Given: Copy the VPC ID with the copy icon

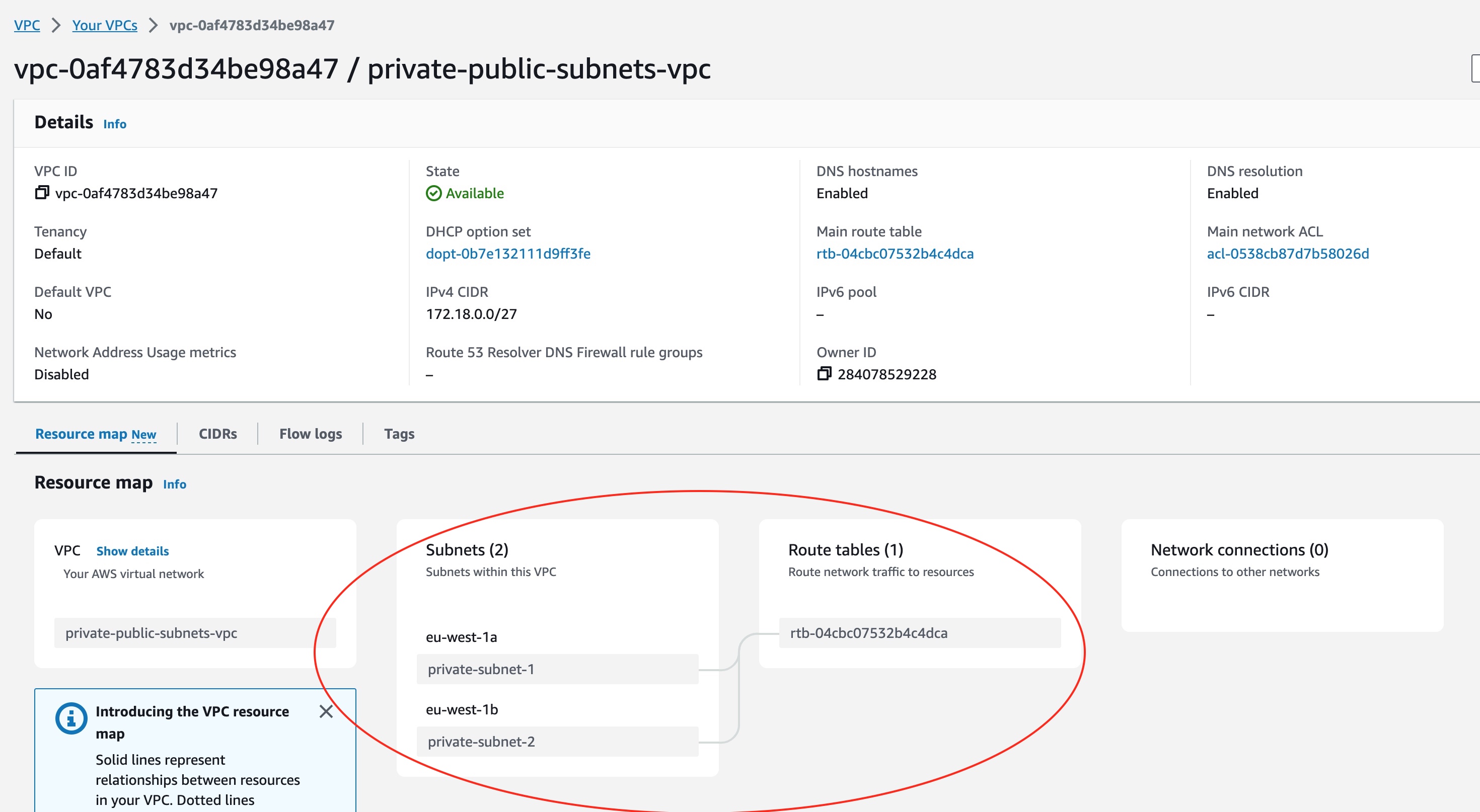Looking at the screenshot, I should 42,193.
